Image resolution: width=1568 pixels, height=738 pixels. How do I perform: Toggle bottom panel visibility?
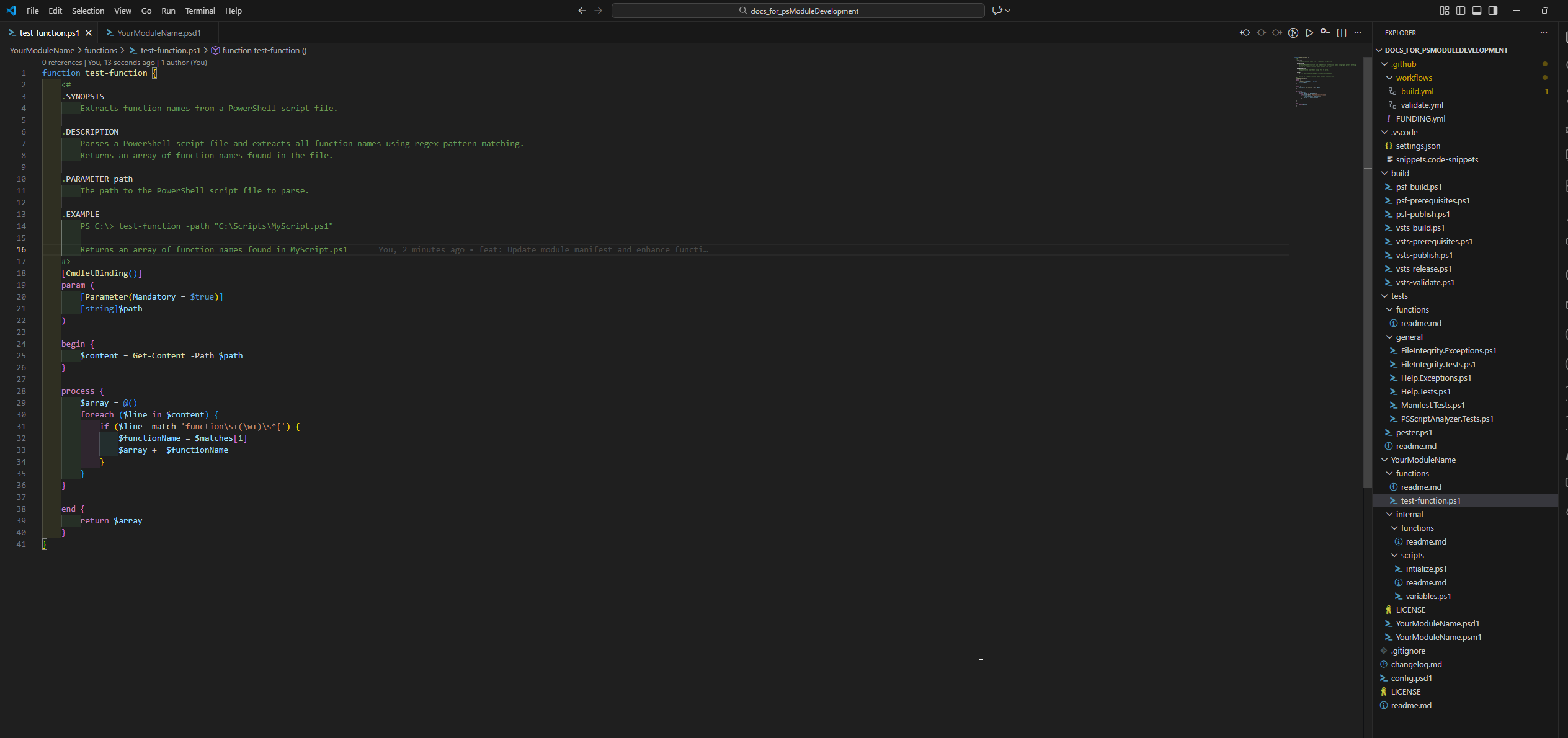[x=1477, y=11]
